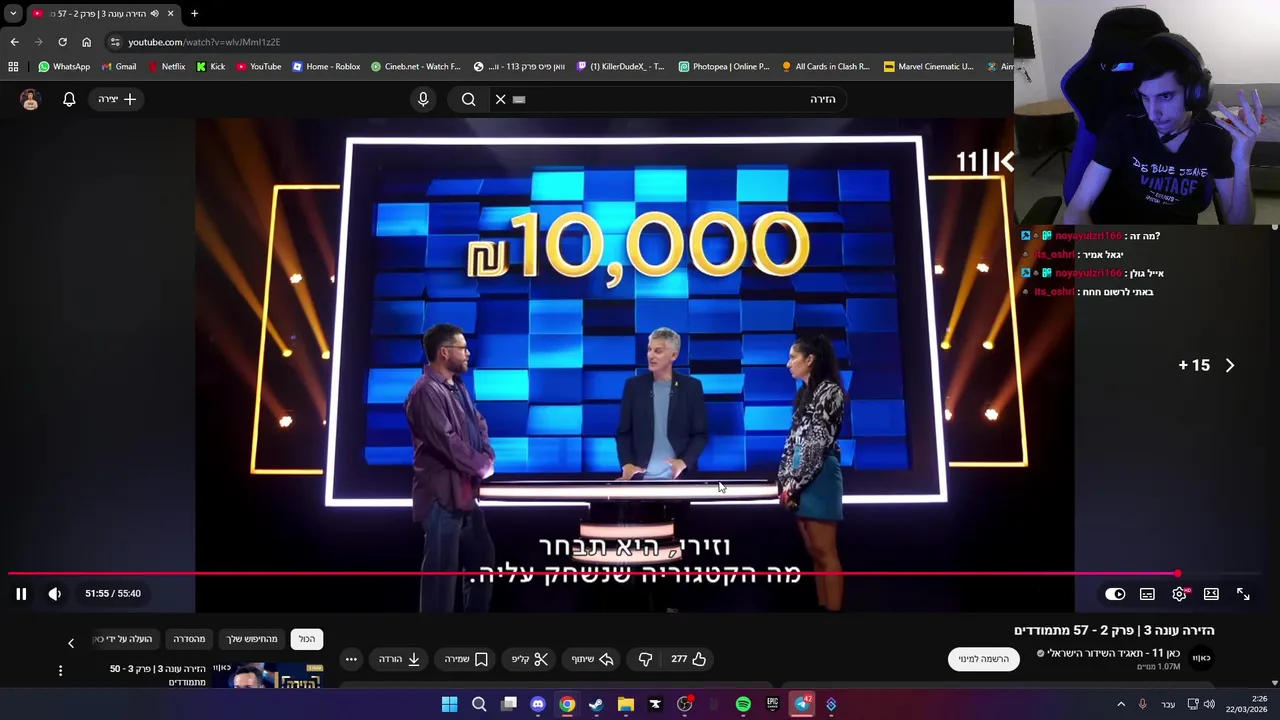This screenshot has width=1280, height=720.
Task: Open YouTube notifications bell
Action: click(x=69, y=99)
